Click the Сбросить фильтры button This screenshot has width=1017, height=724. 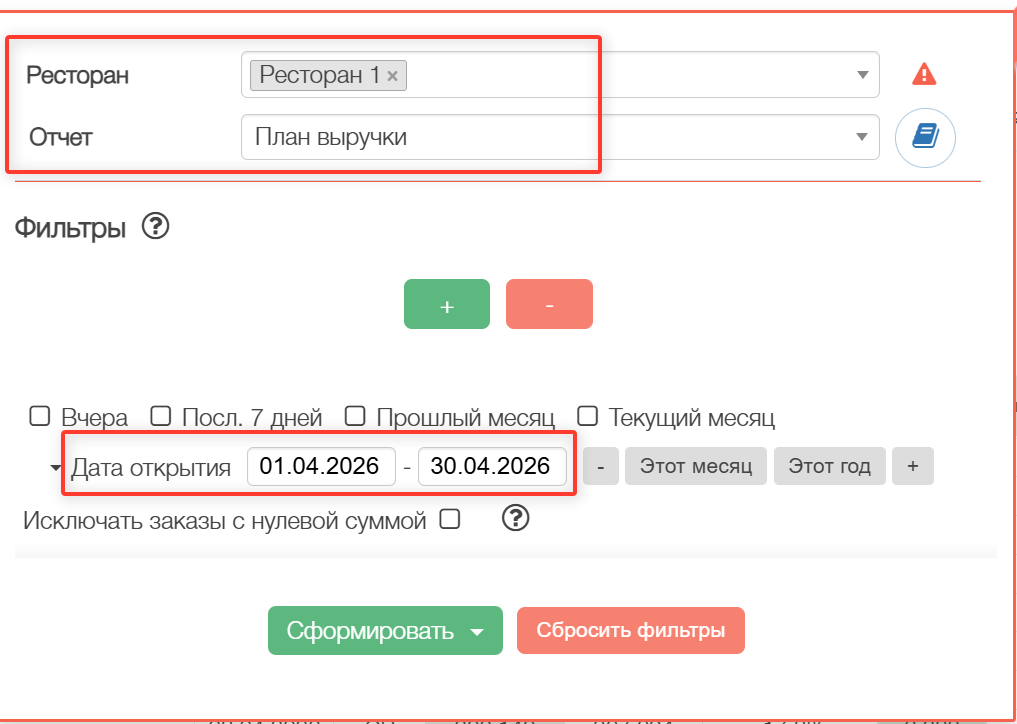[x=630, y=631]
